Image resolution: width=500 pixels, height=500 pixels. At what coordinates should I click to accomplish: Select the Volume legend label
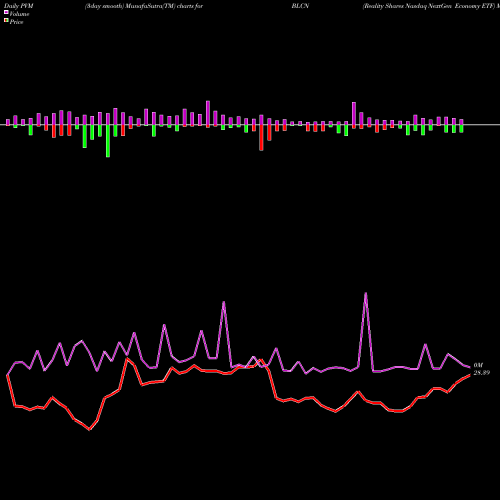[x=19, y=14]
